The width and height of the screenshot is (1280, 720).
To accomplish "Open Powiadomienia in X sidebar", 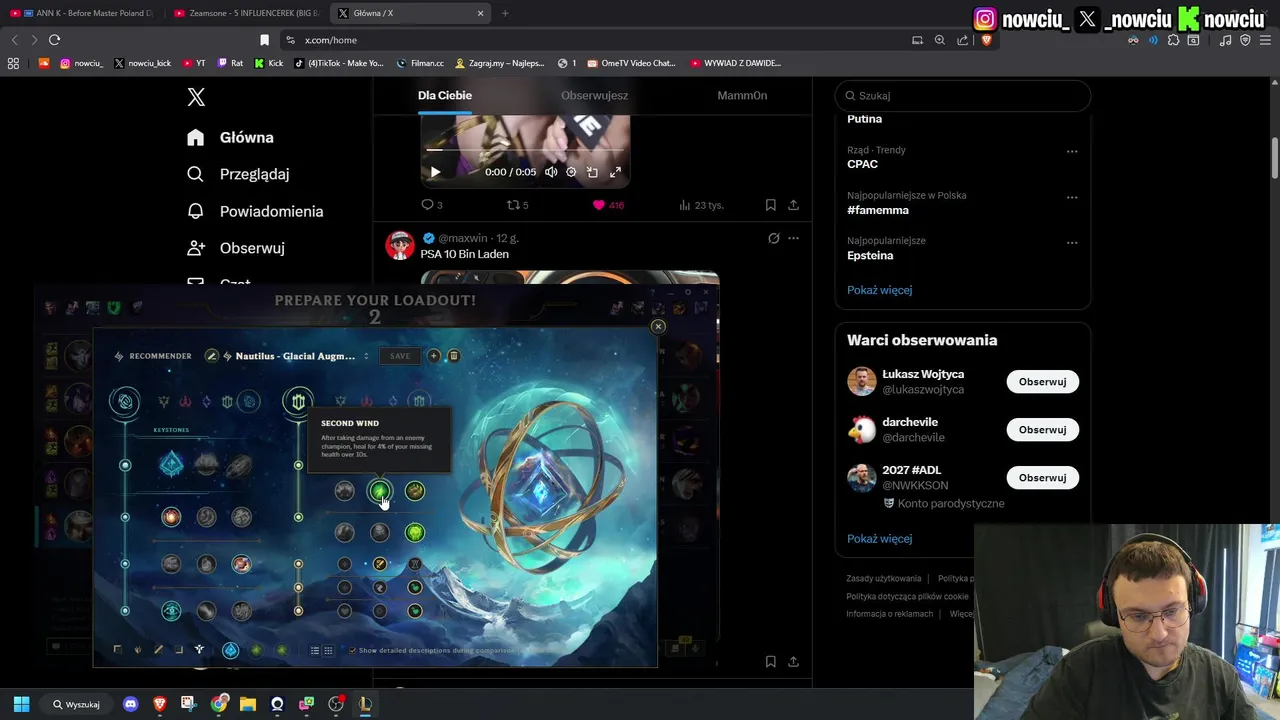I will 256,211.
